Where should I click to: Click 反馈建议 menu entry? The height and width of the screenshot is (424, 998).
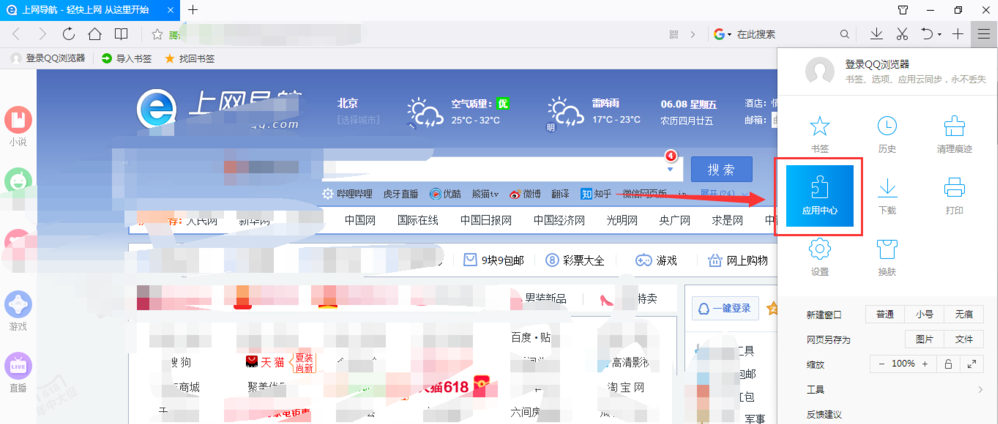(x=824, y=414)
